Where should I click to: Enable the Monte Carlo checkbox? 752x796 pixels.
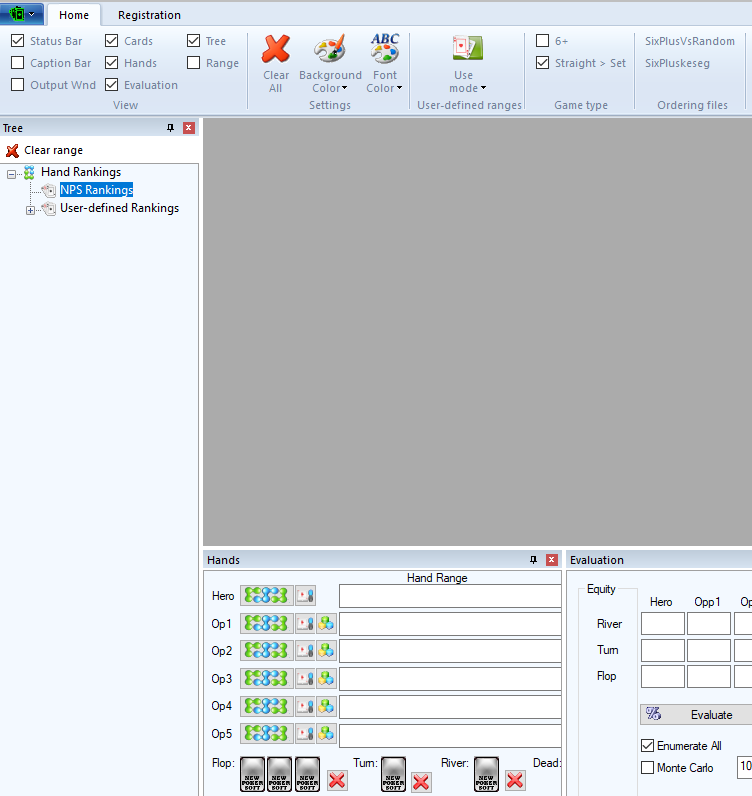[x=647, y=768]
